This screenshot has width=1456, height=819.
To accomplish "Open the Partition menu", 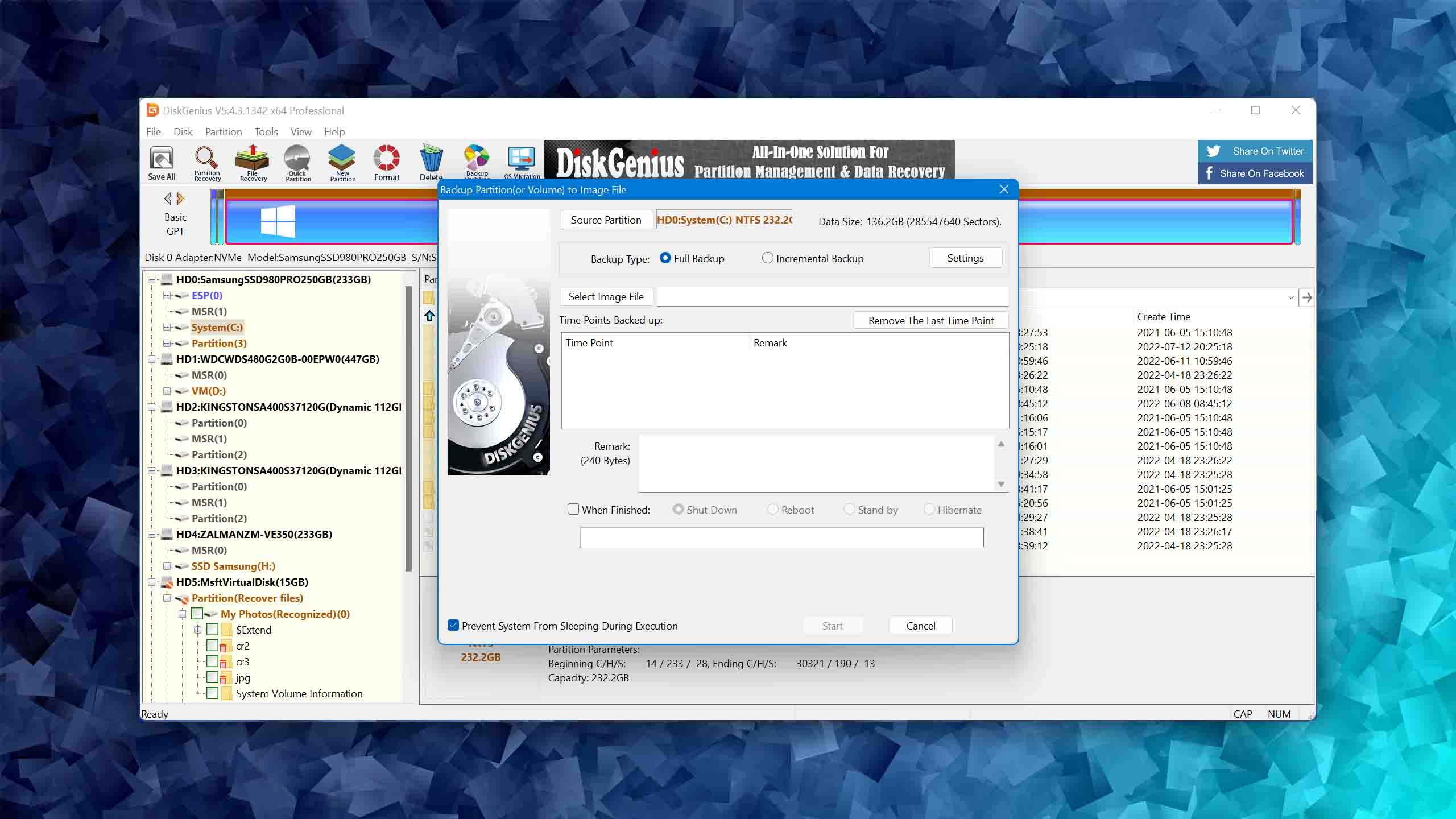I will tap(223, 131).
